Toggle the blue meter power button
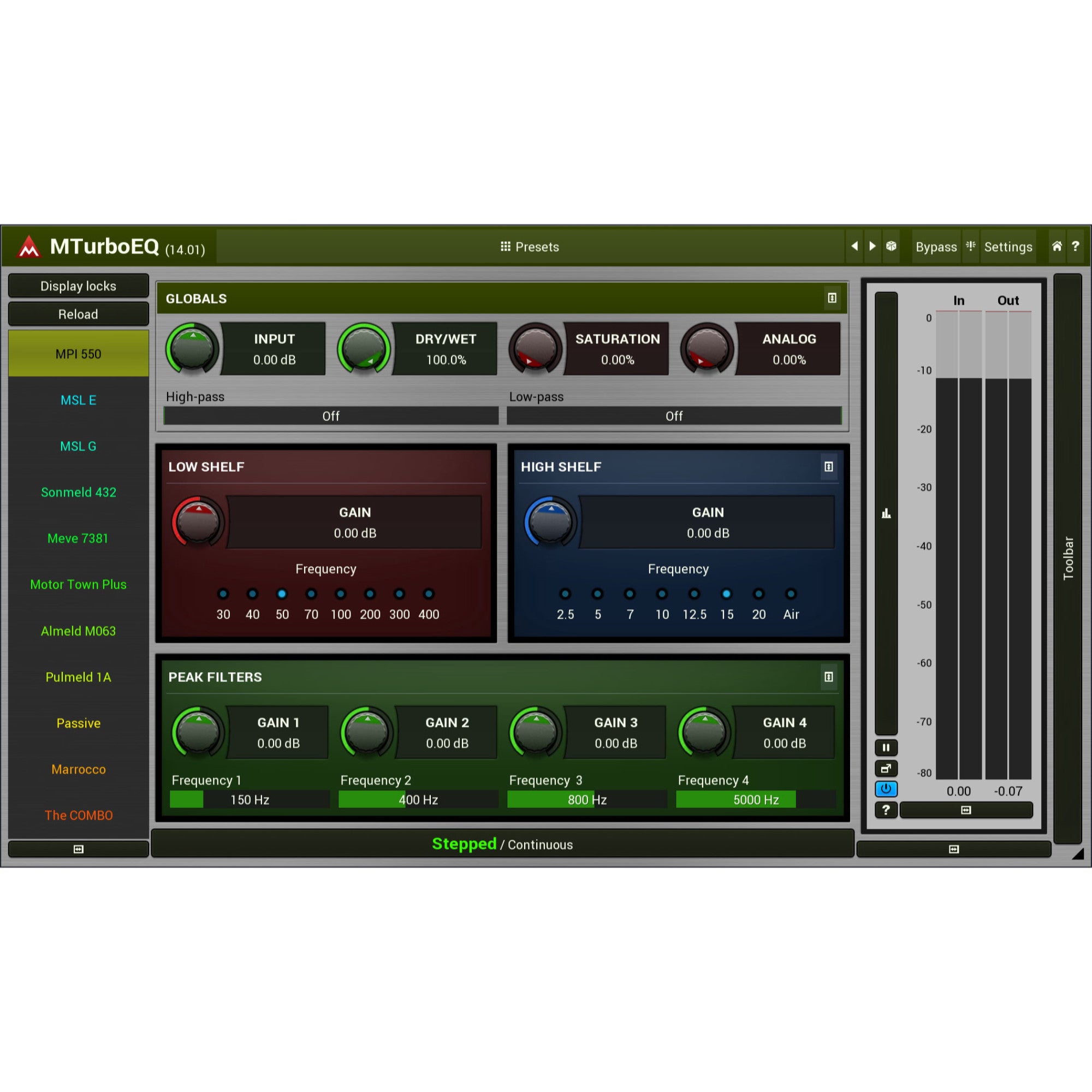This screenshot has width=1092, height=1092. (886, 788)
